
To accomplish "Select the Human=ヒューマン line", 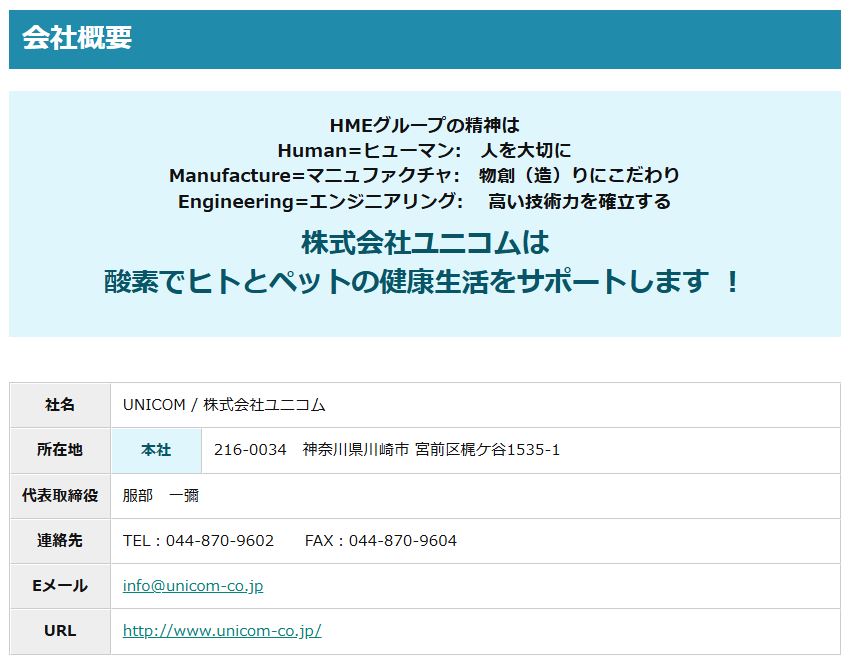I will click(x=424, y=150).
